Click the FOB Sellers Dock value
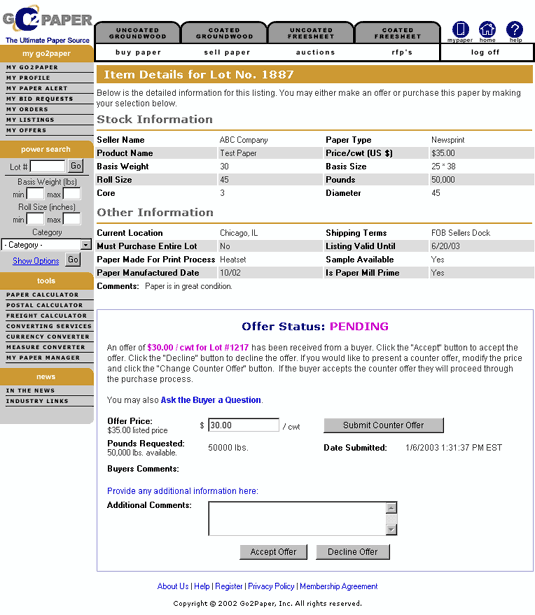This screenshot has width=535, height=615. [461, 233]
